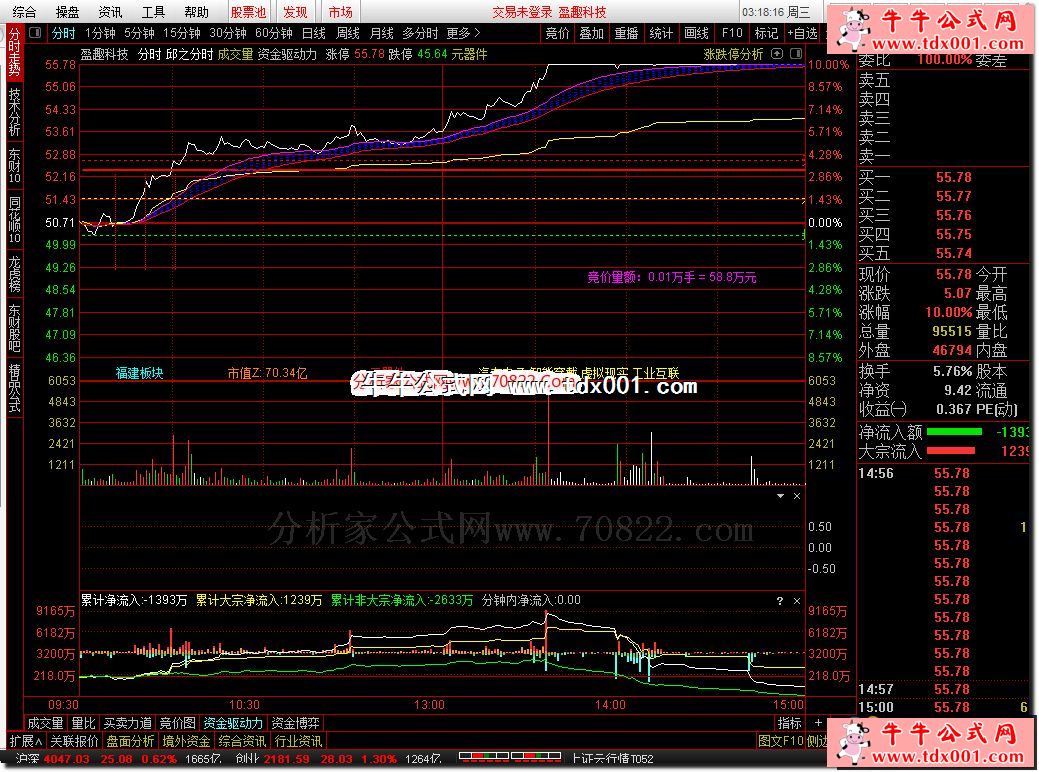1039x772 pixels.
Task: Toggle the panel icon right of 涨跌停分析
Action: 796,54
